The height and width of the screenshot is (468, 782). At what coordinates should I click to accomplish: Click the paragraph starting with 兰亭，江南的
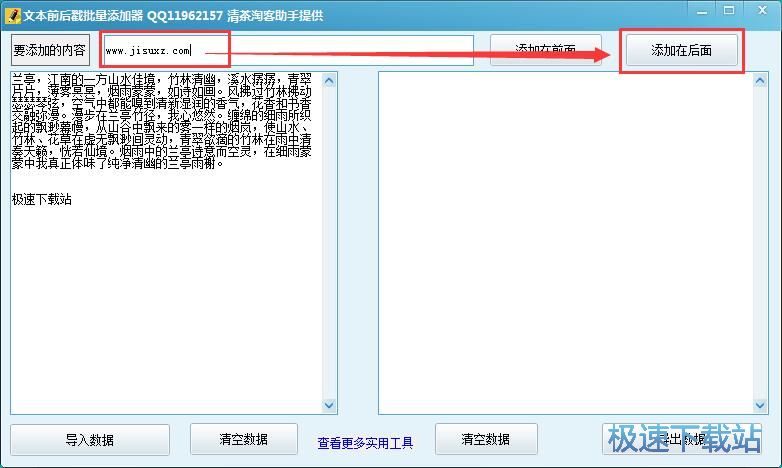tap(162, 121)
